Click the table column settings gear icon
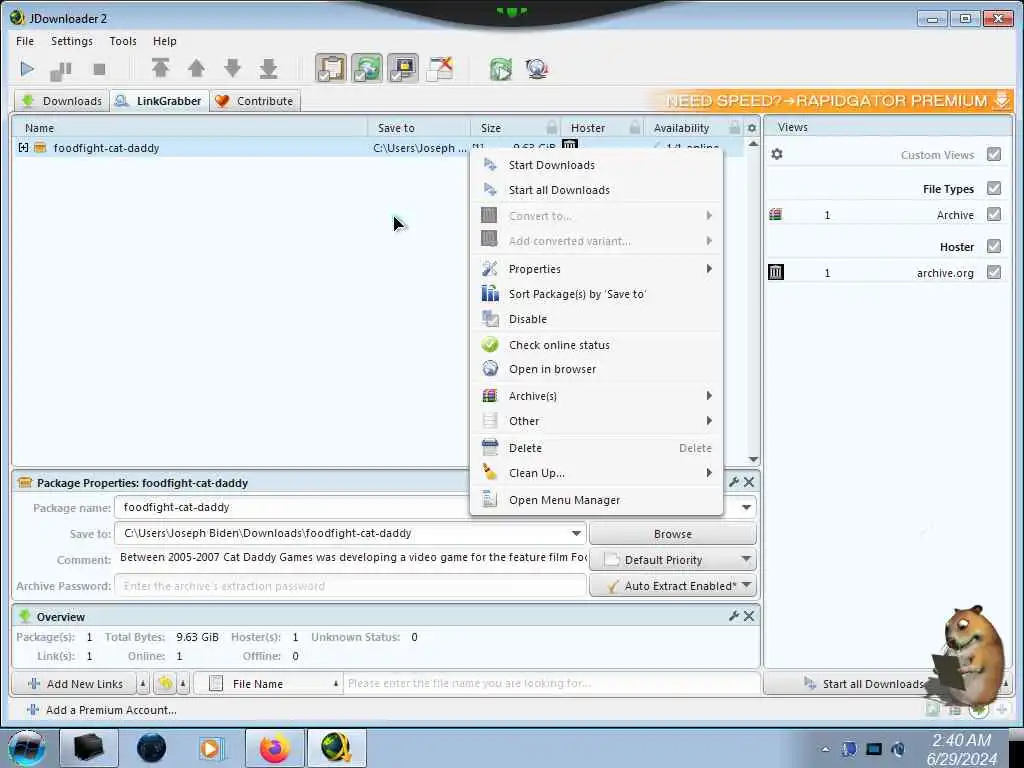 [752, 128]
